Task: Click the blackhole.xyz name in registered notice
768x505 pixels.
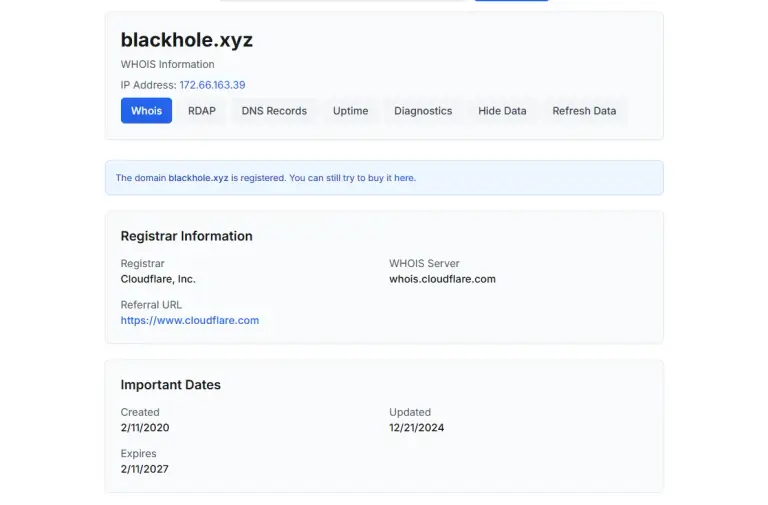Action: click(x=198, y=178)
